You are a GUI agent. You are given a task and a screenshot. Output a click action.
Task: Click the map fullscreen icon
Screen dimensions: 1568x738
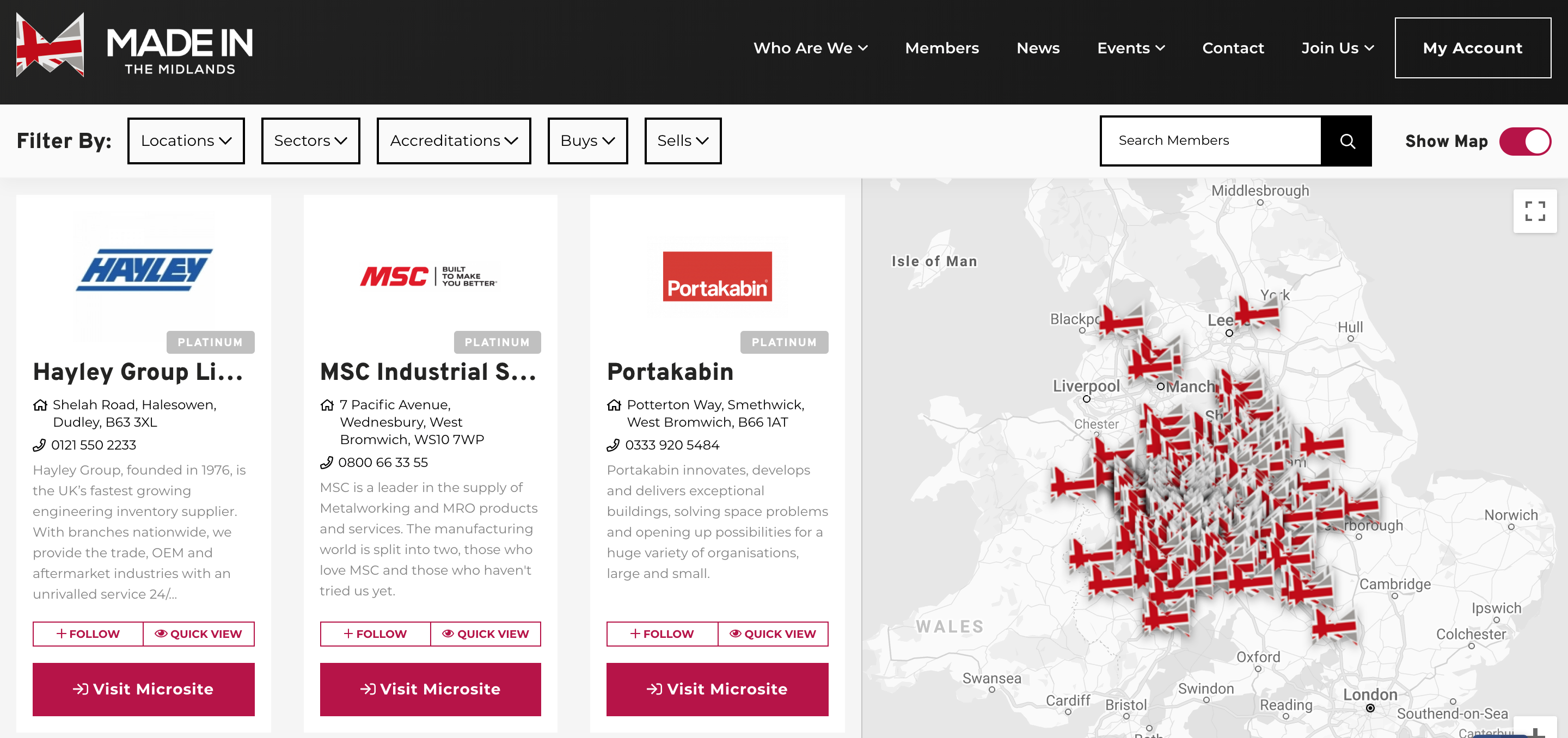(x=1535, y=211)
